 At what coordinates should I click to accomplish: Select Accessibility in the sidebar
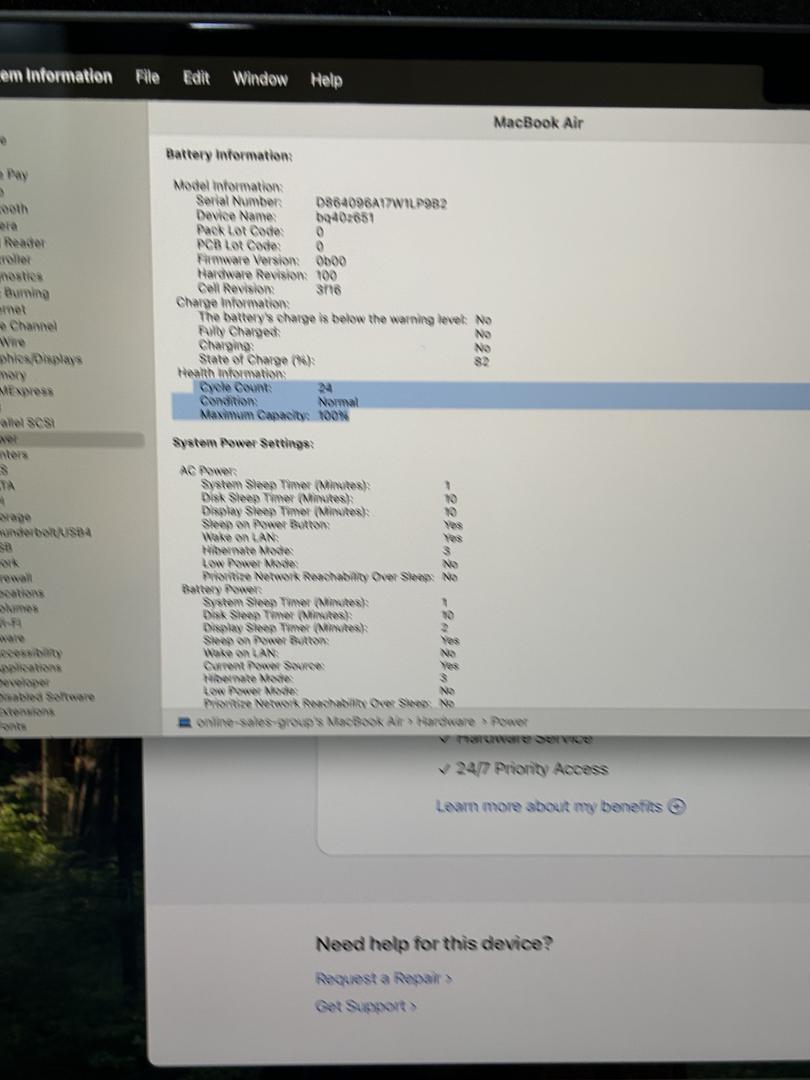click(31, 652)
